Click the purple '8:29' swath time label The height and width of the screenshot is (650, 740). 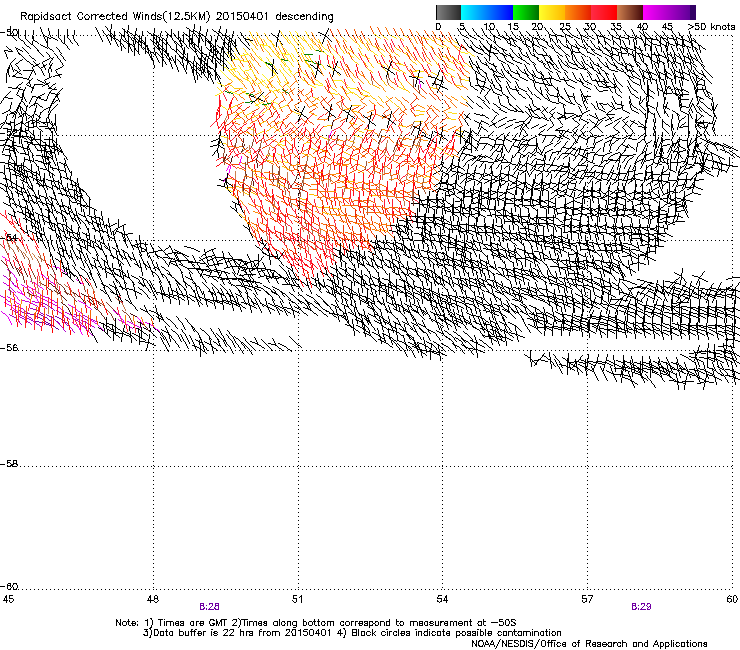[x=641, y=607]
